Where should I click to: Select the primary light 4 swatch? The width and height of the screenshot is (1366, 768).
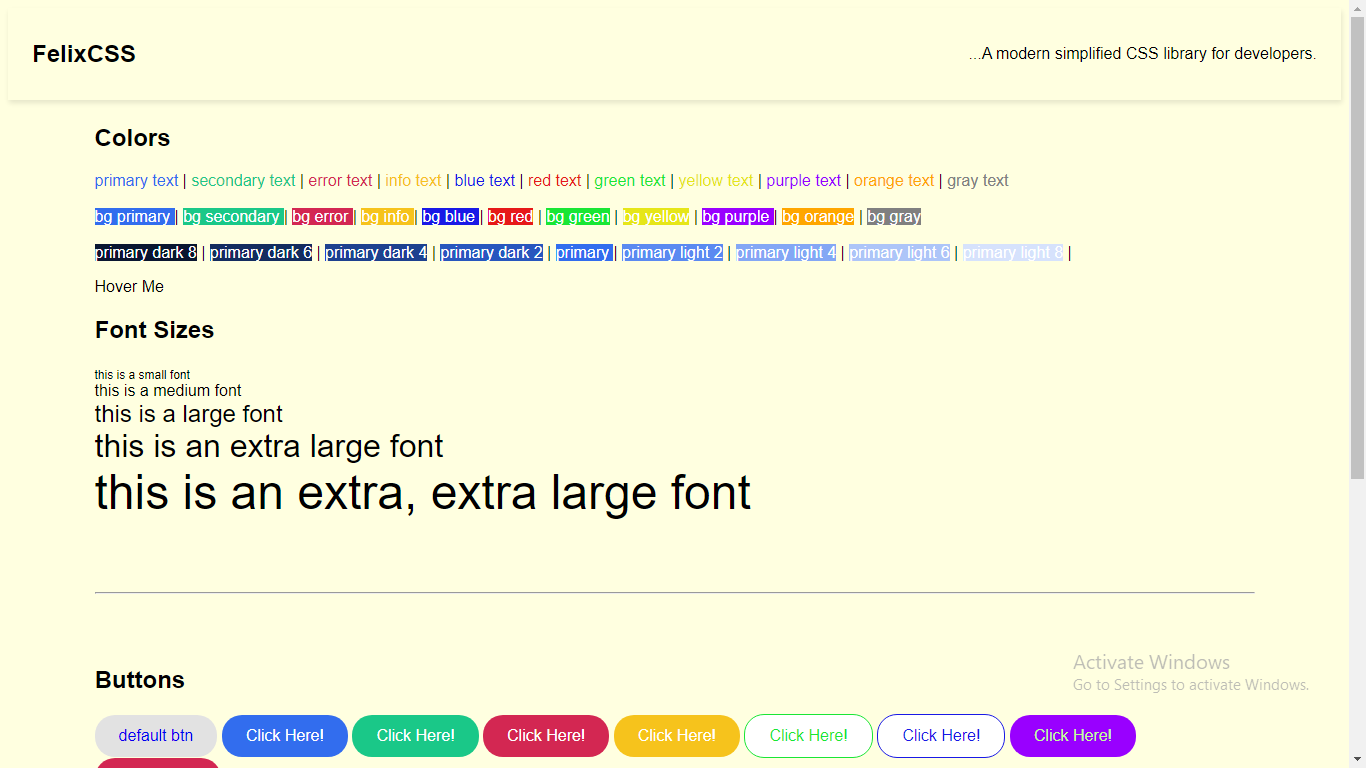pos(786,252)
